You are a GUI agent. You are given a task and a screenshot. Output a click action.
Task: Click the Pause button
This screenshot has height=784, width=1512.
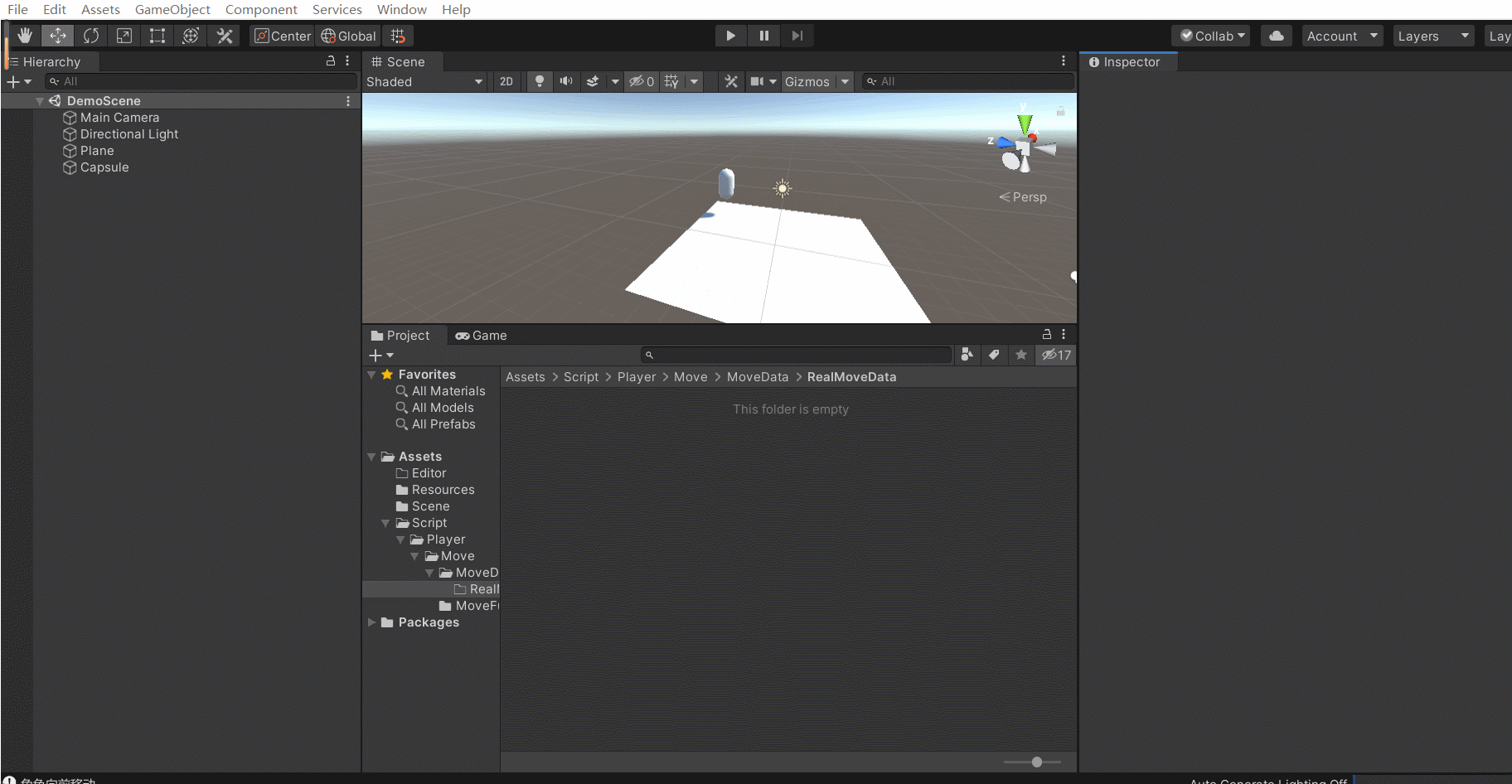click(x=763, y=36)
